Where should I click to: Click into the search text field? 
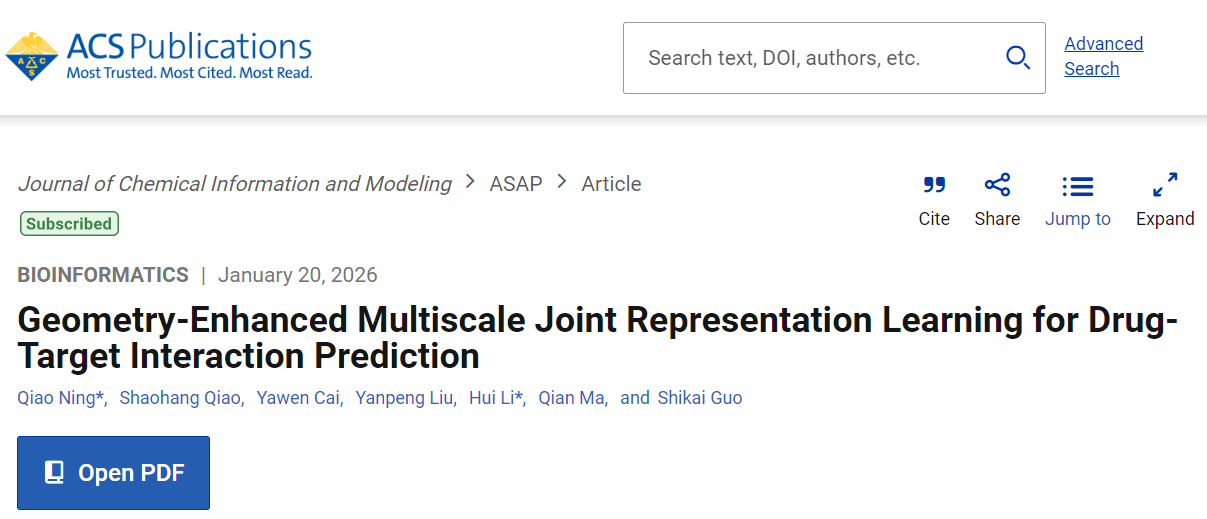coord(810,58)
